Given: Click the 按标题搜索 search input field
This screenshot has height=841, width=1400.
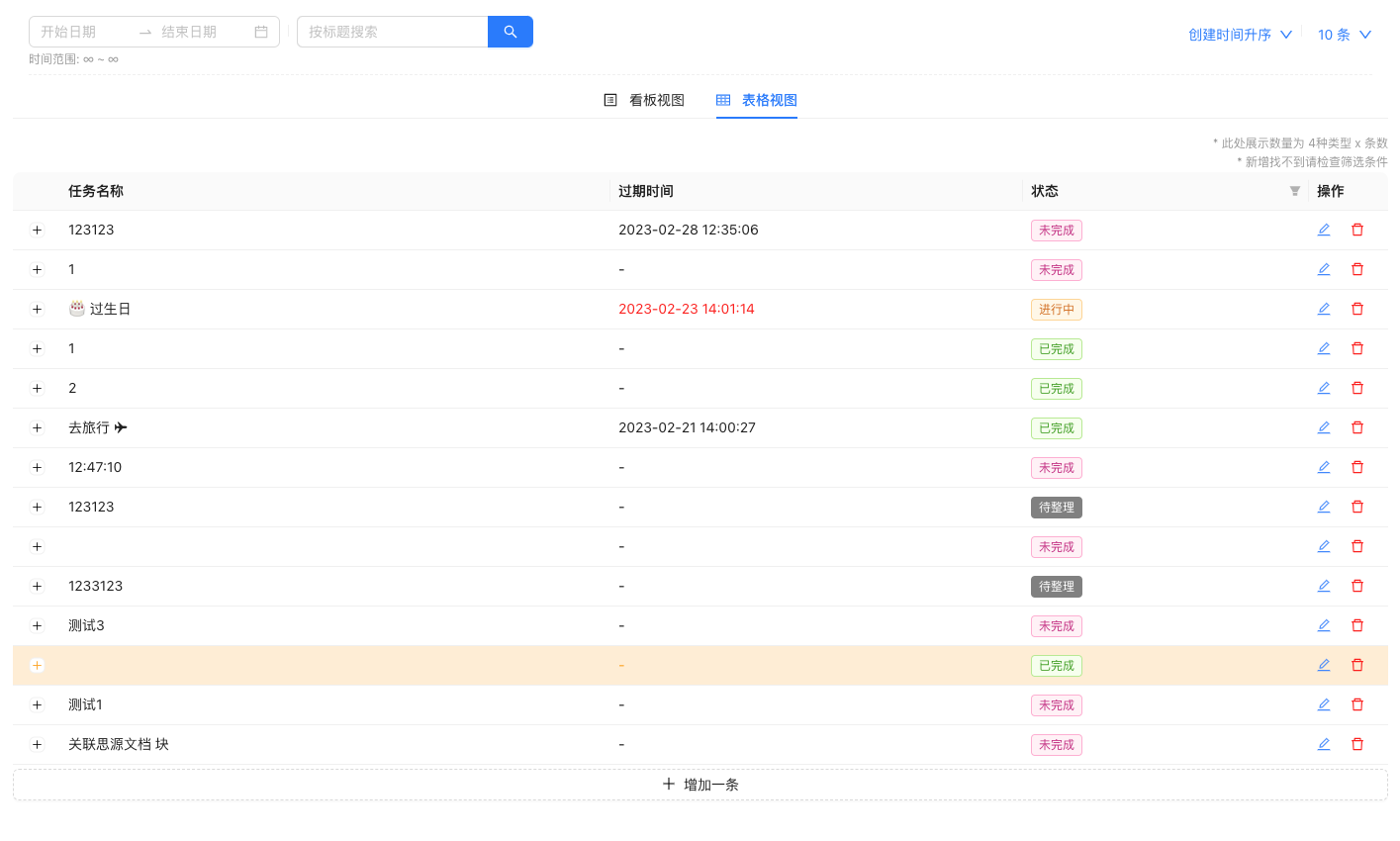Looking at the screenshot, I should (392, 31).
